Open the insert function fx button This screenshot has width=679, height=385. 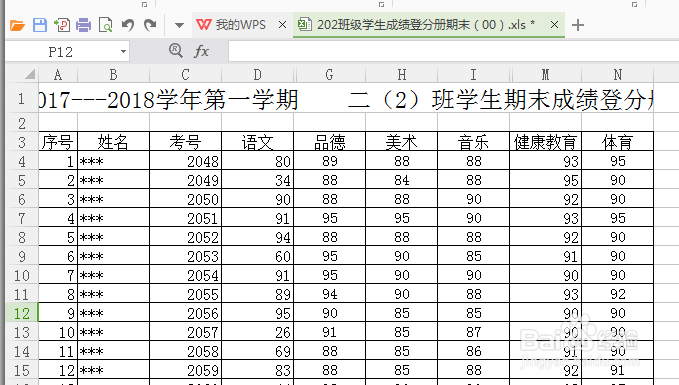point(201,51)
